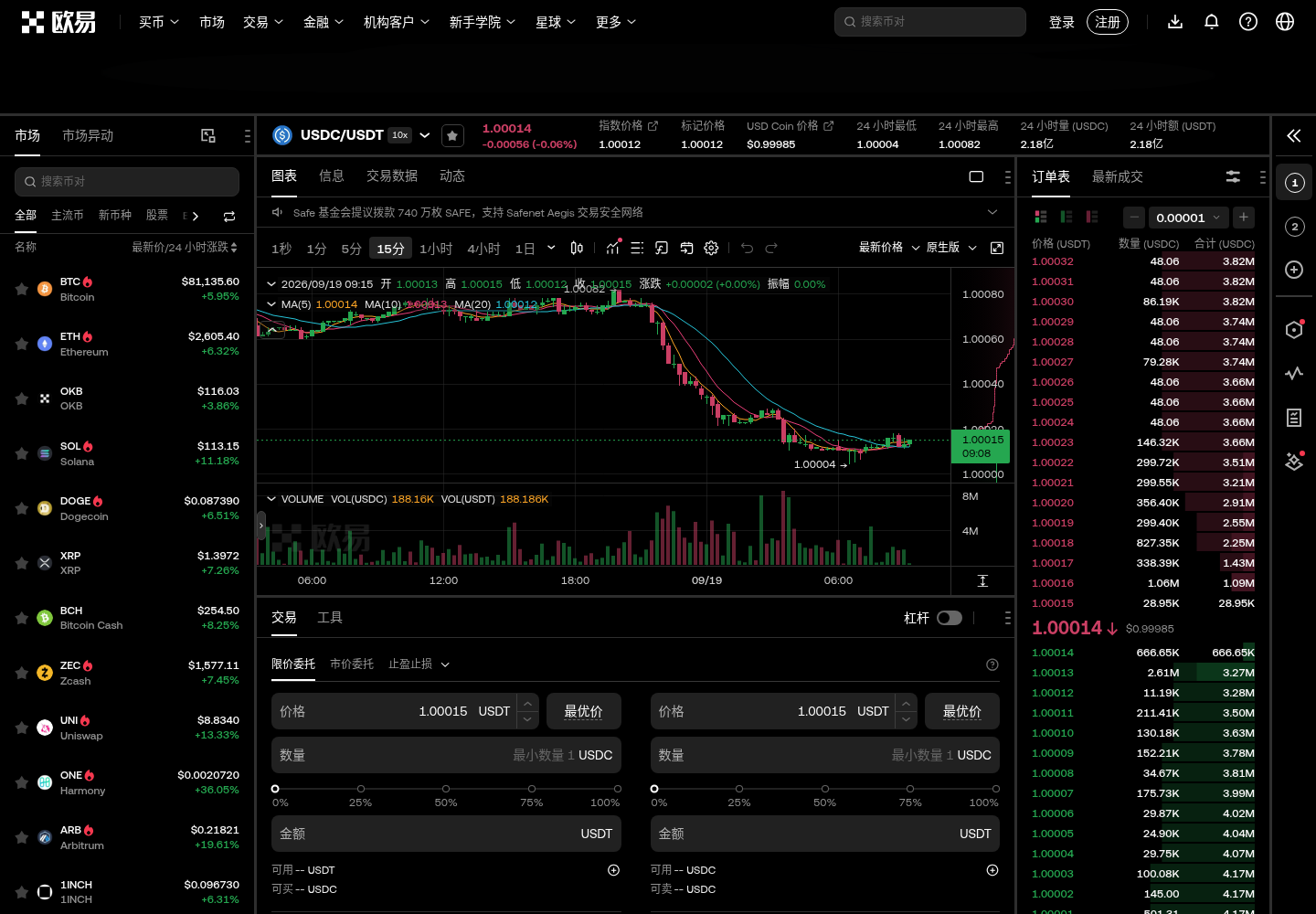The height and width of the screenshot is (914, 1316).
Task: Click the sell-side 最优价 button
Action: pyautogui.click(x=962, y=711)
